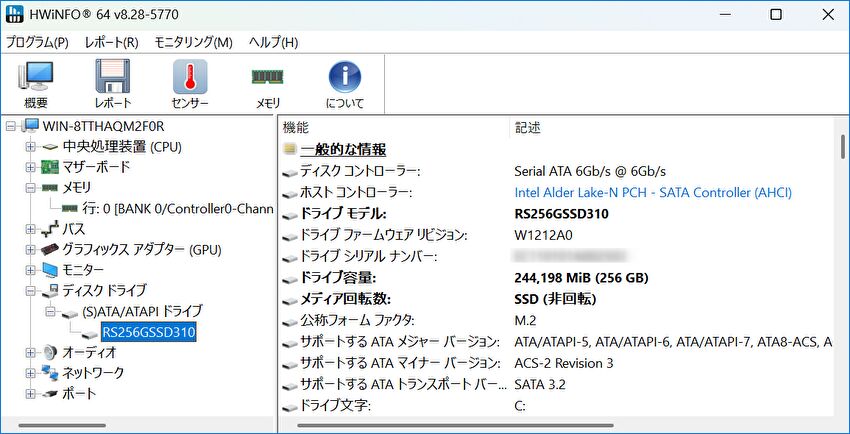Select memory row 行: 0 [BANK 0 entry
Image resolution: width=850 pixels, height=434 pixels.
[x=178, y=209]
